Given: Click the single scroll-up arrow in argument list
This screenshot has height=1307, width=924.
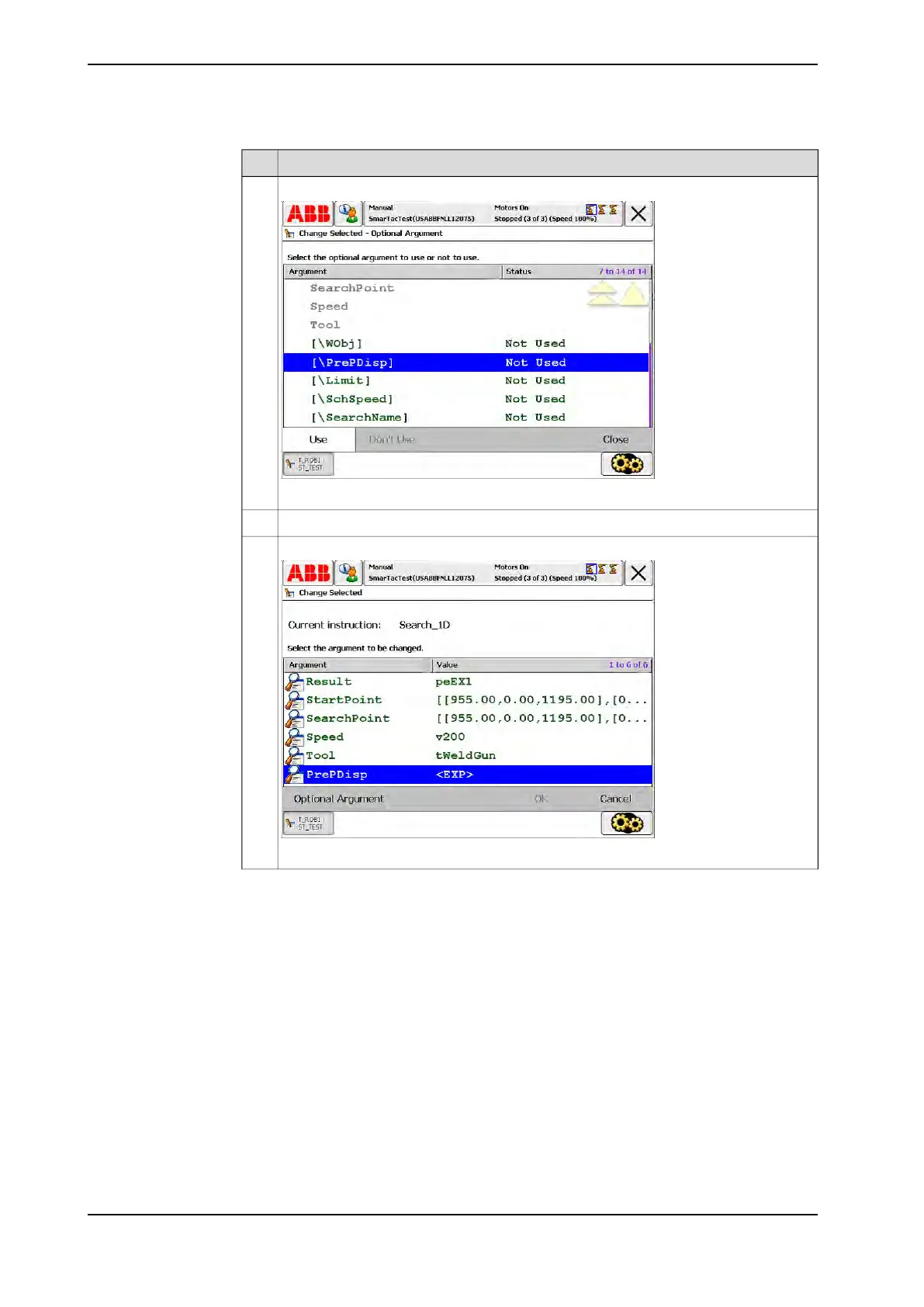Looking at the screenshot, I should pos(633,294).
